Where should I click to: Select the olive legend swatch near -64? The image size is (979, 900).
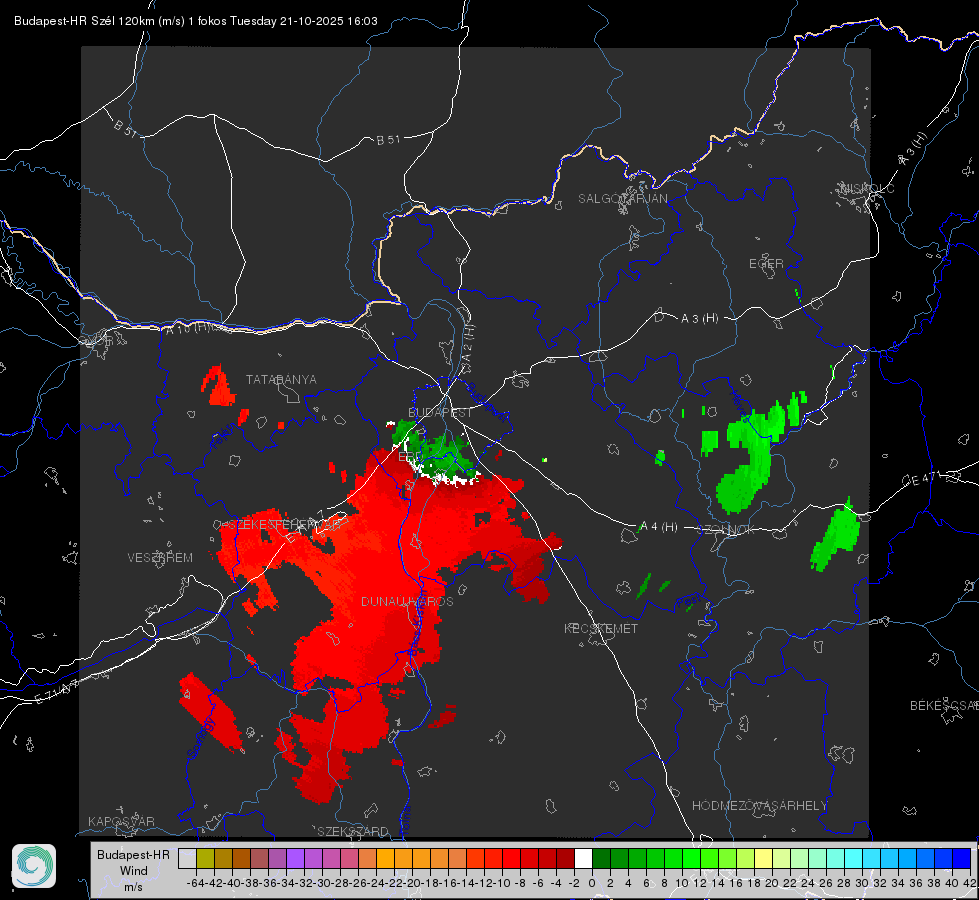205,859
